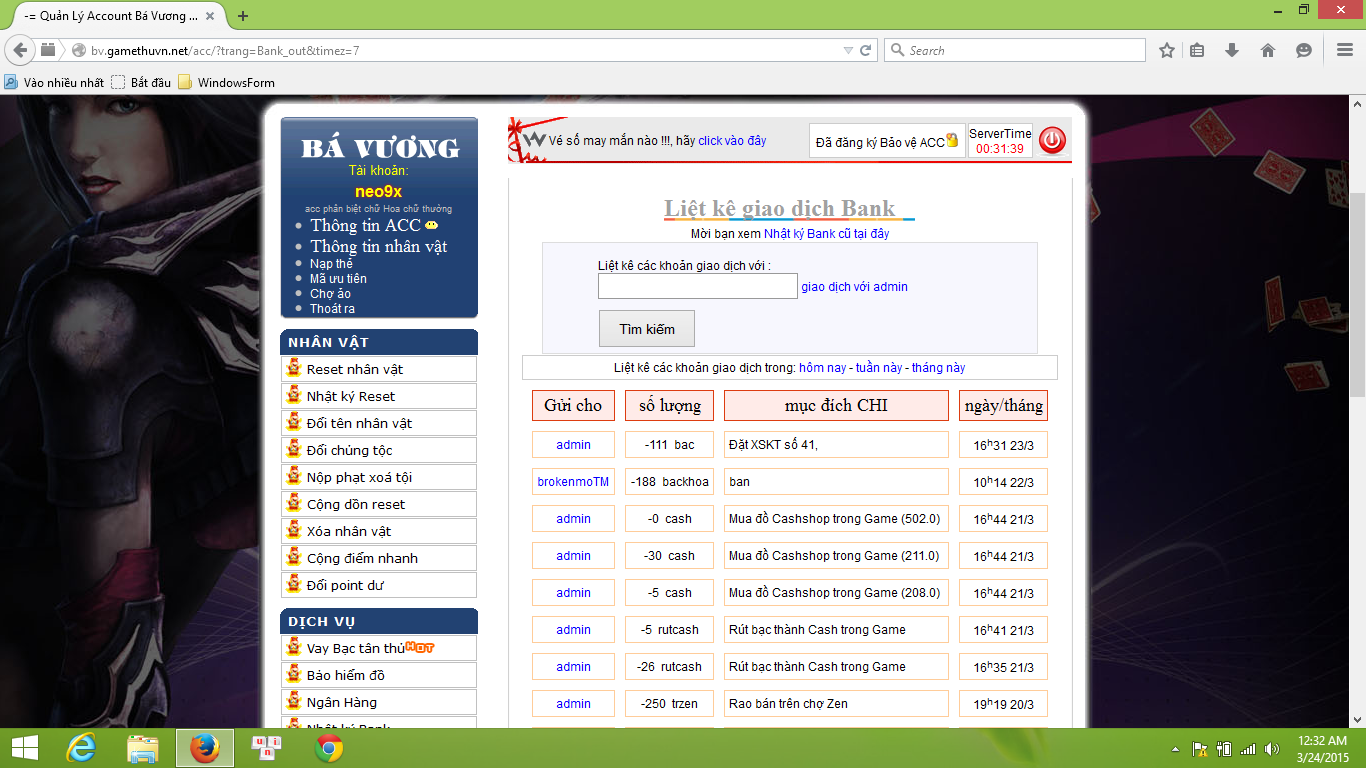Open WindowsForm bookmark folder
Viewport: 1366px width, 768px height.
[227, 82]
